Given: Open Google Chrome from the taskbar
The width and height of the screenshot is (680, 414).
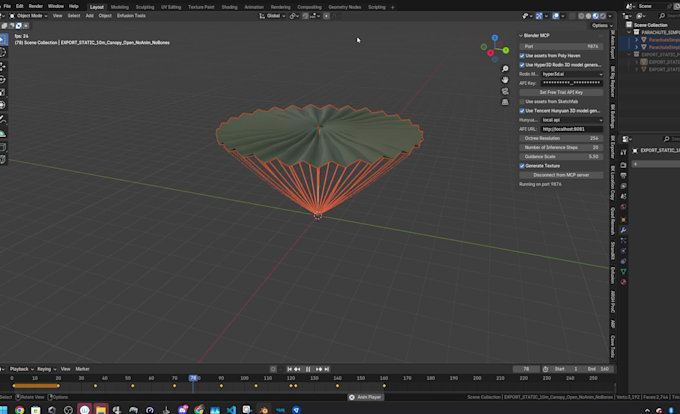Looking at the screenshot, I should (20, 410).
